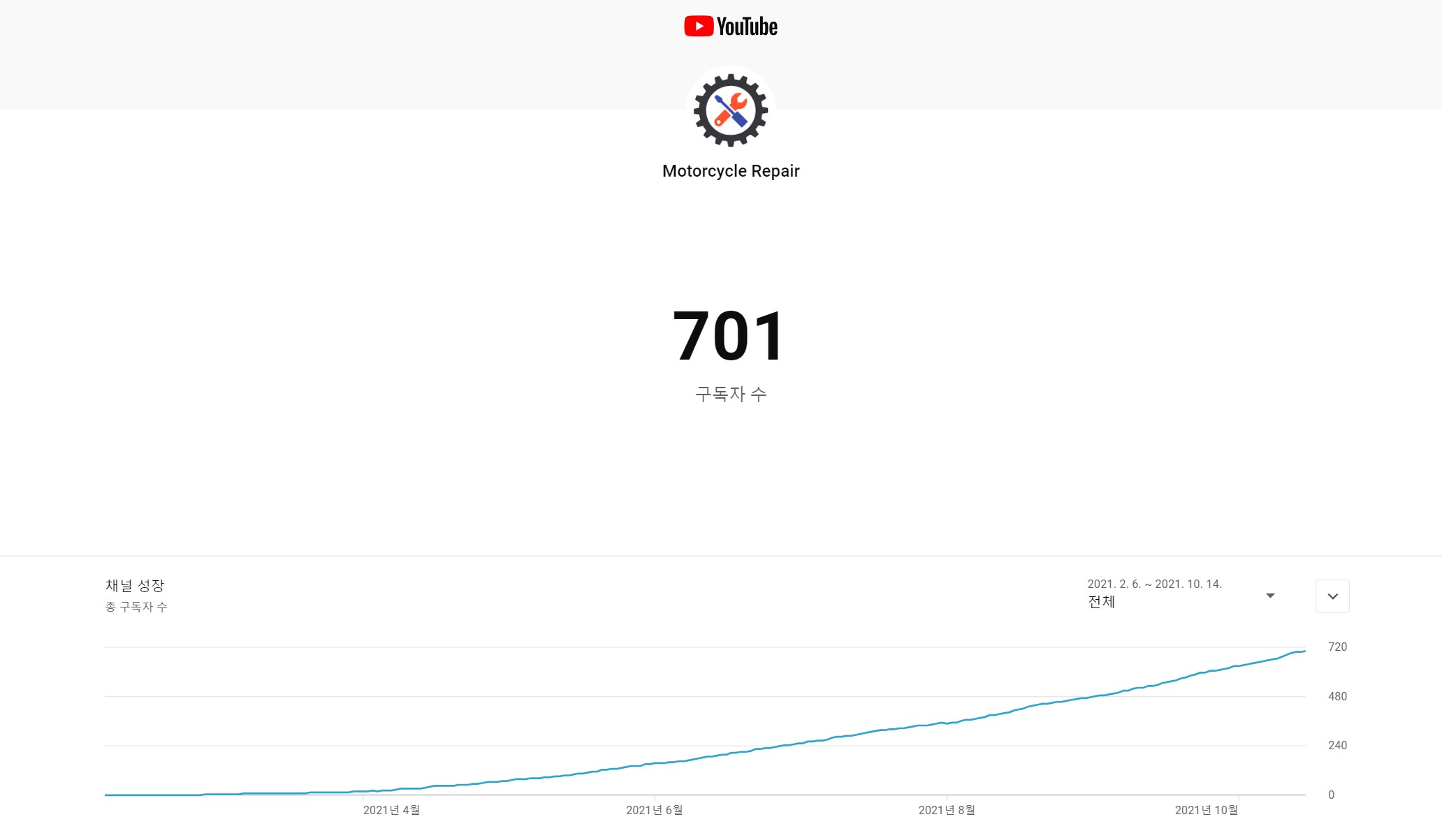Click the end point of the growth line
This screenshot has width=1442, height=840.
point(1304,651)
